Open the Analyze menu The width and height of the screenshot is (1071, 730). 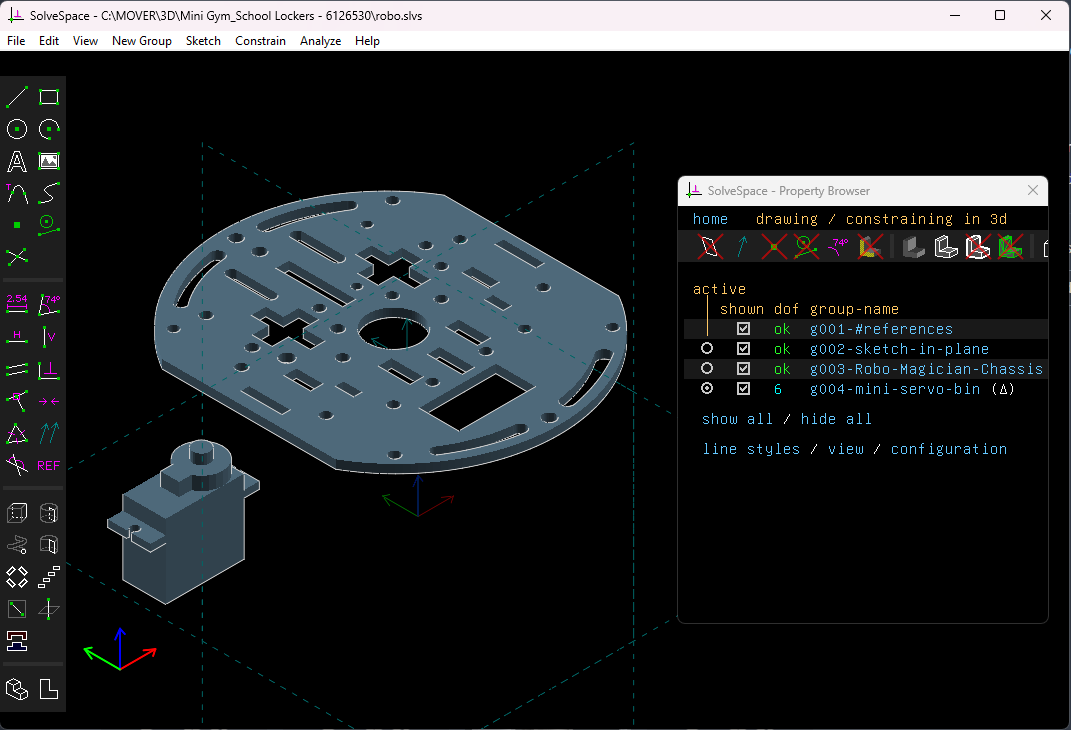click(320, 41)
